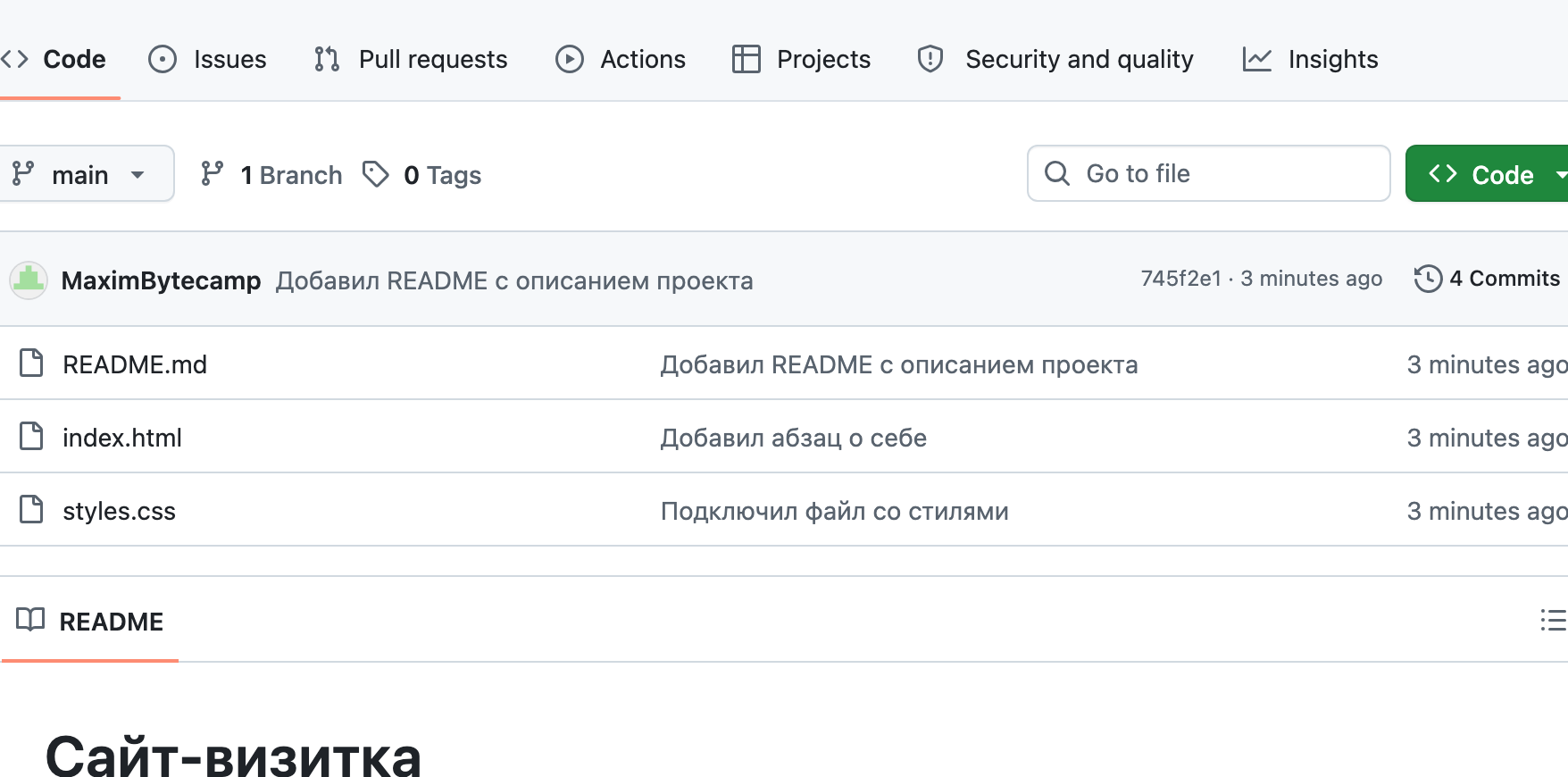Viewport: 1568px width, 777px height.
Task: Open styles.css file
Action: (119, 511)
